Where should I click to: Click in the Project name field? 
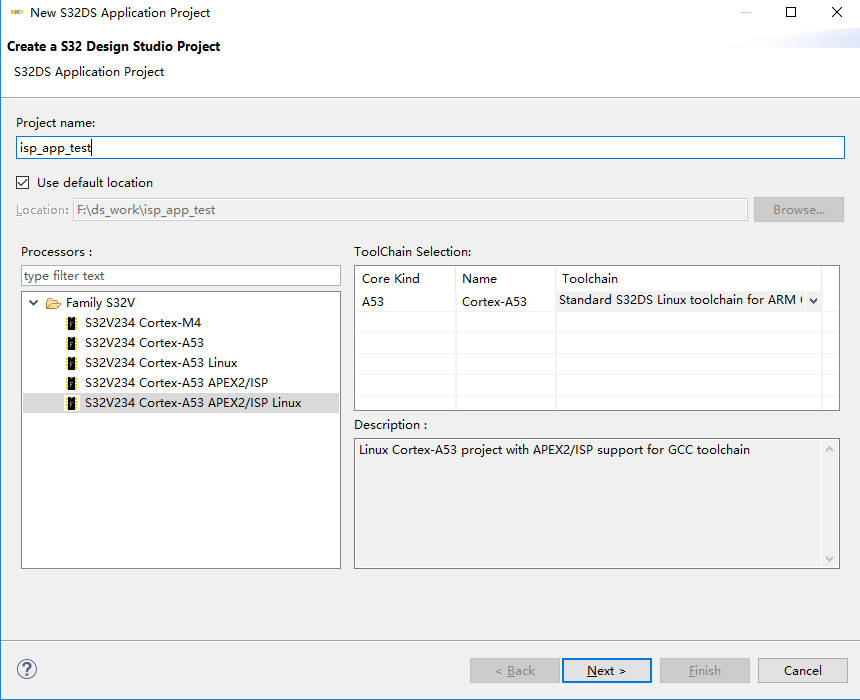(x=430, y=147)
